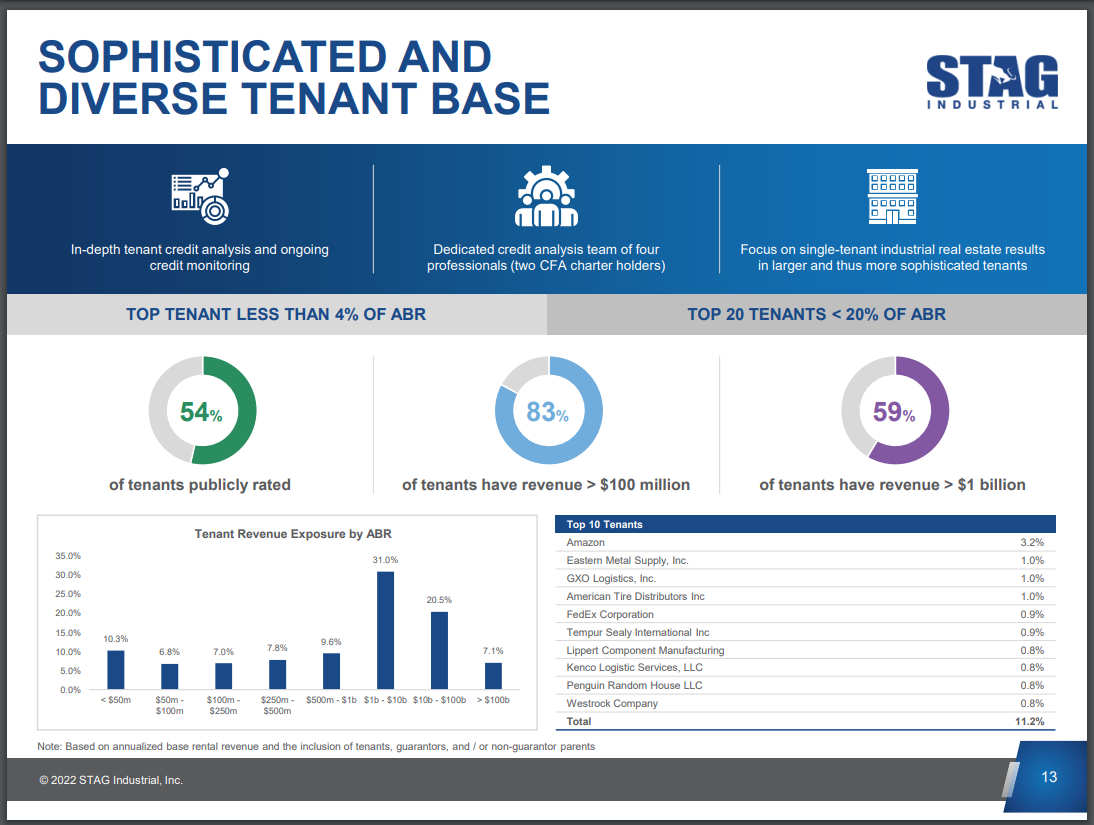Click the Amazon row in tenant table

(805, 542)
